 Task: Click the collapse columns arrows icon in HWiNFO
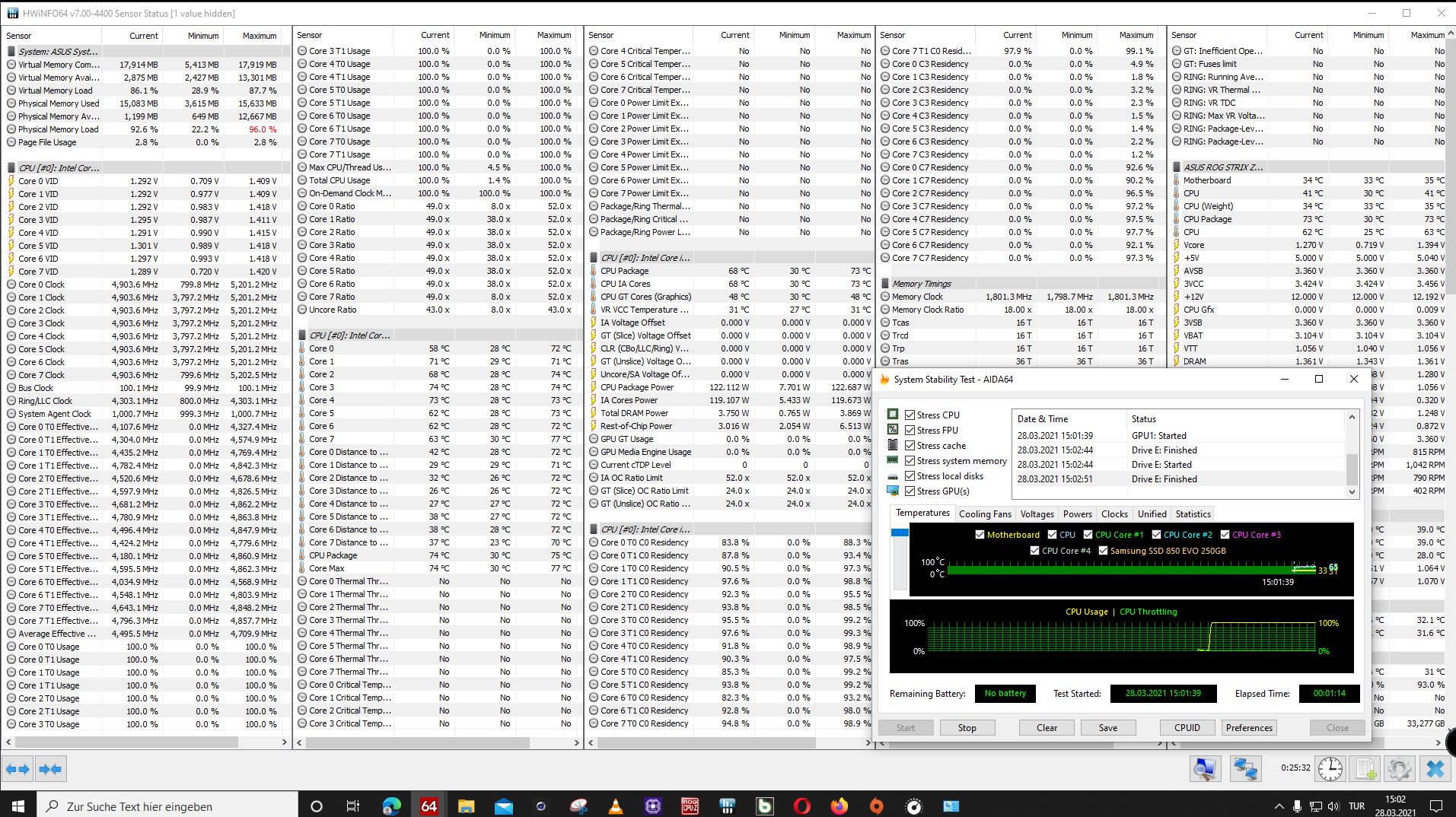tap(50, 769)
